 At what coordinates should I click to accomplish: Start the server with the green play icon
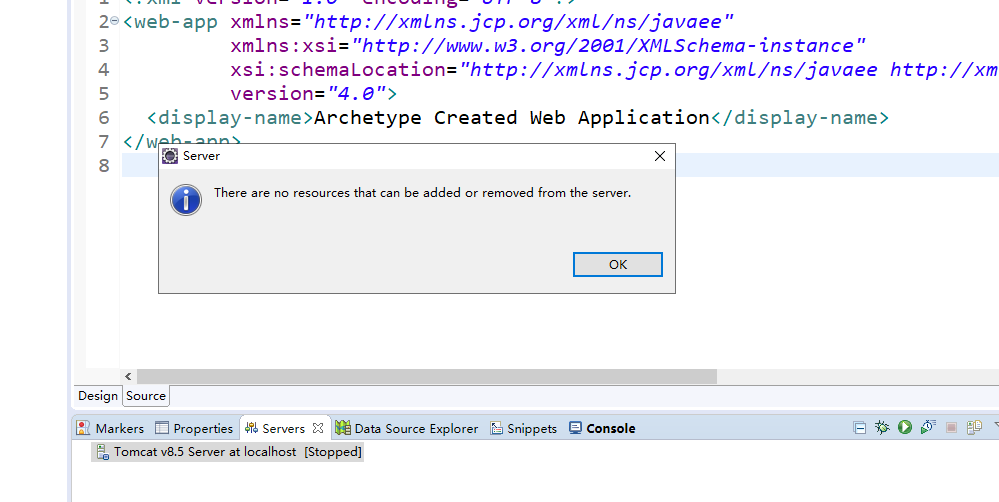(905, 427)
